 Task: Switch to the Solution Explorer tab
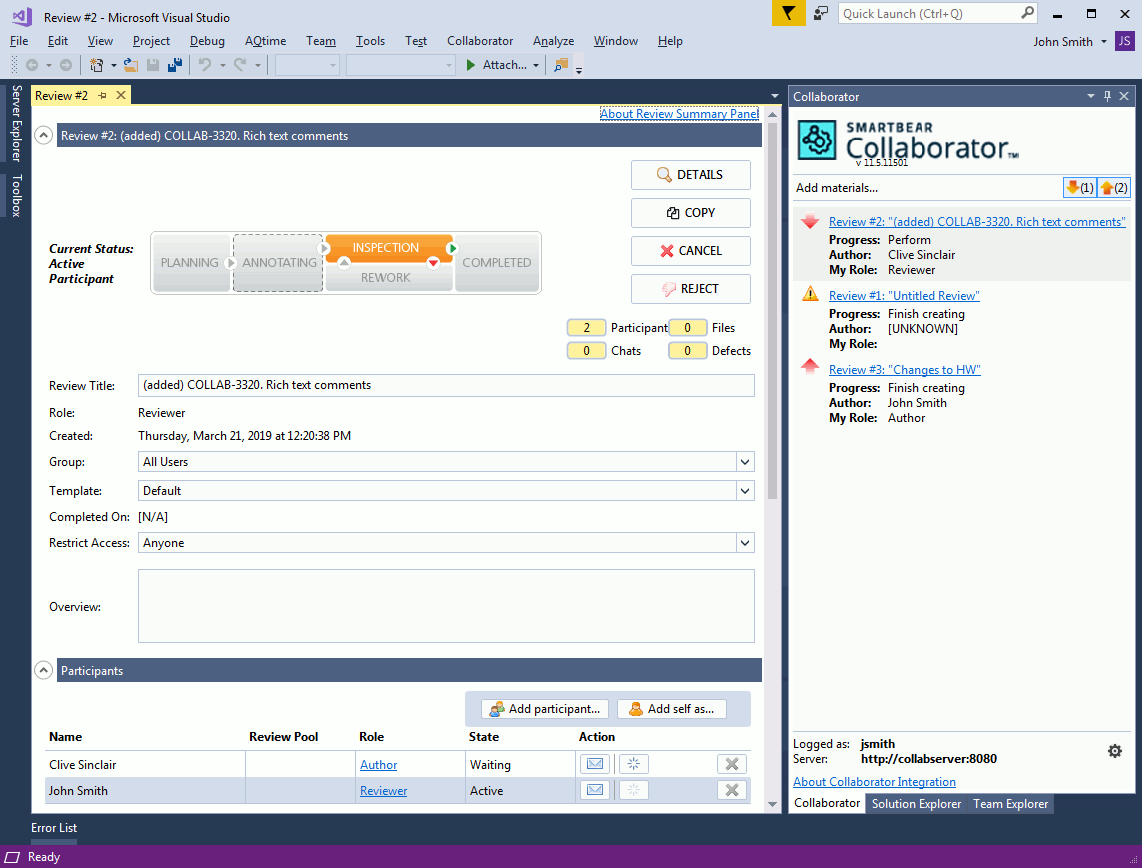916,804
